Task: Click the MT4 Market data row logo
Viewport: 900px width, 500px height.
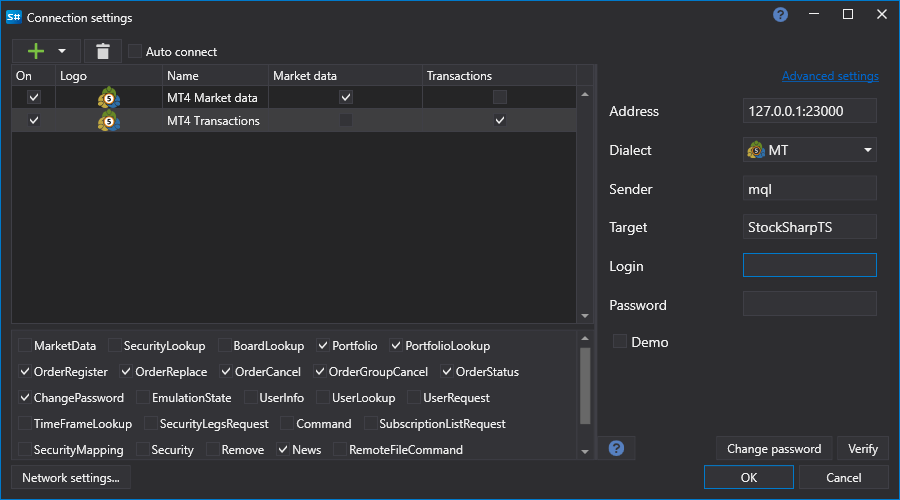Action: point(108,98)
